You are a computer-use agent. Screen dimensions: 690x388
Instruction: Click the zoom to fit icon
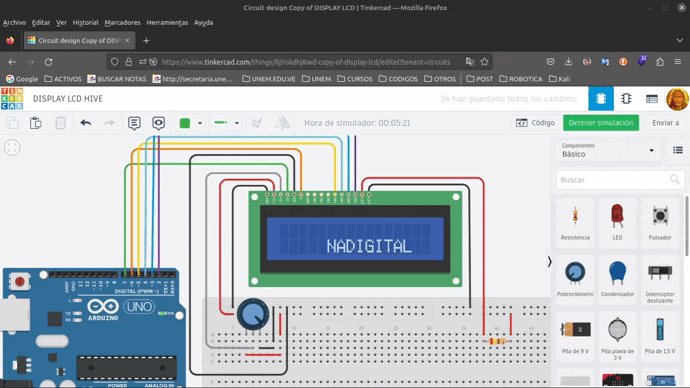(x=12, y=147)
